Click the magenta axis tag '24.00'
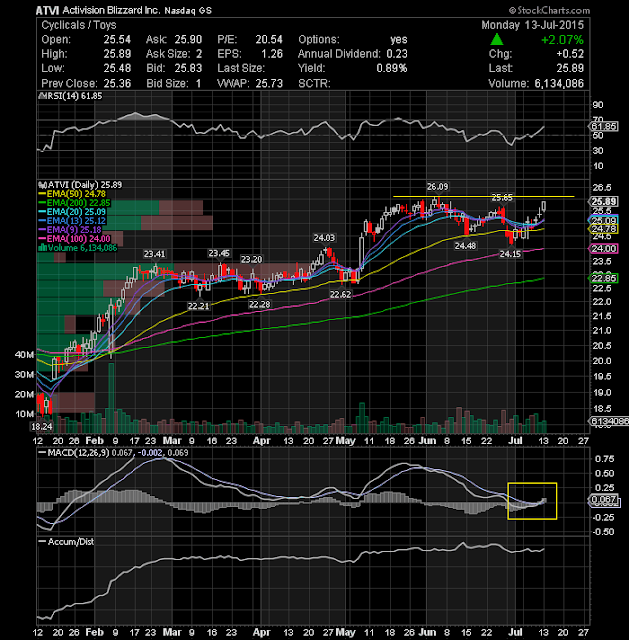 pos(604,249)
